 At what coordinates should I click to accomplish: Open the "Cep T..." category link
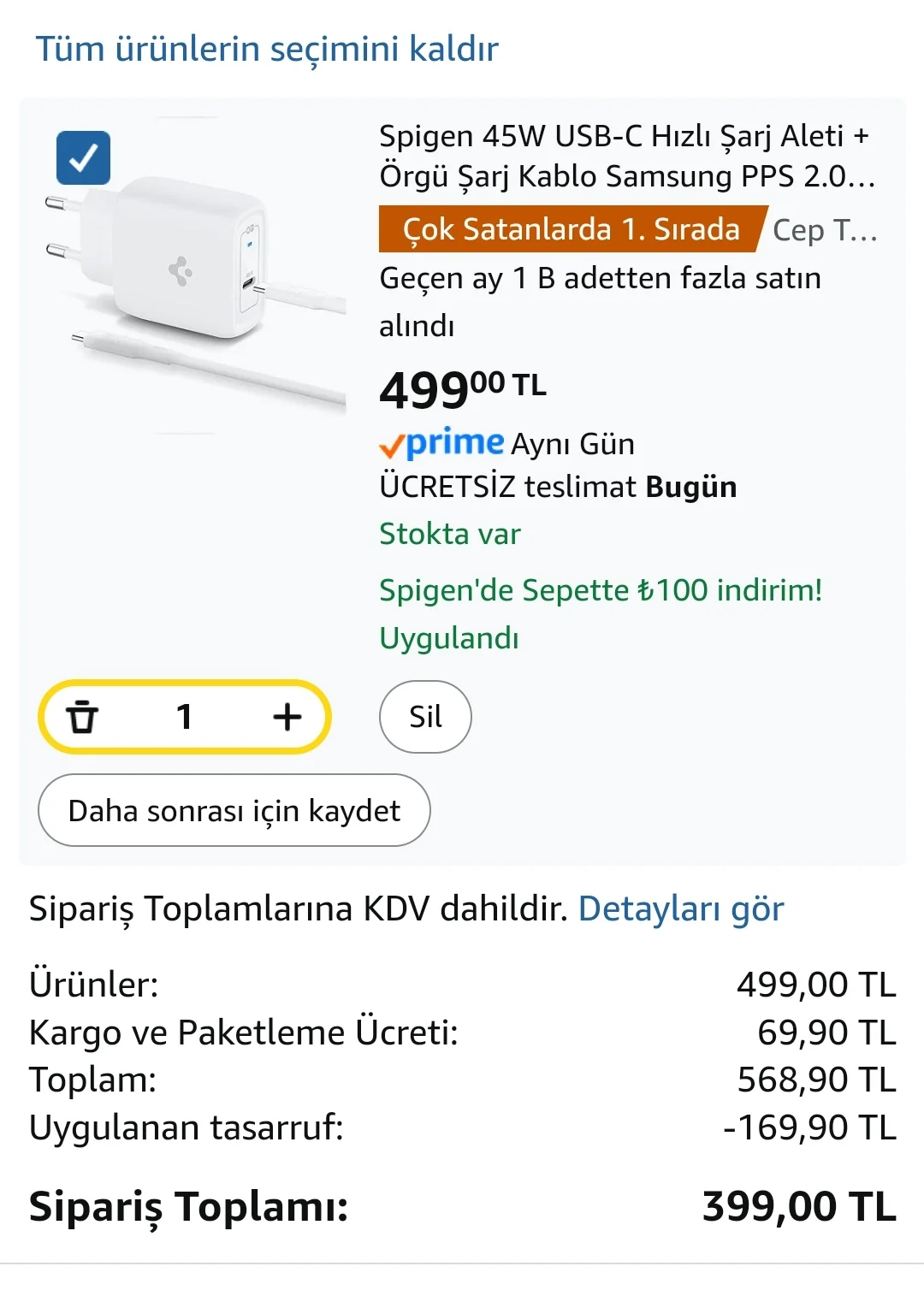(x=824, y=230)
